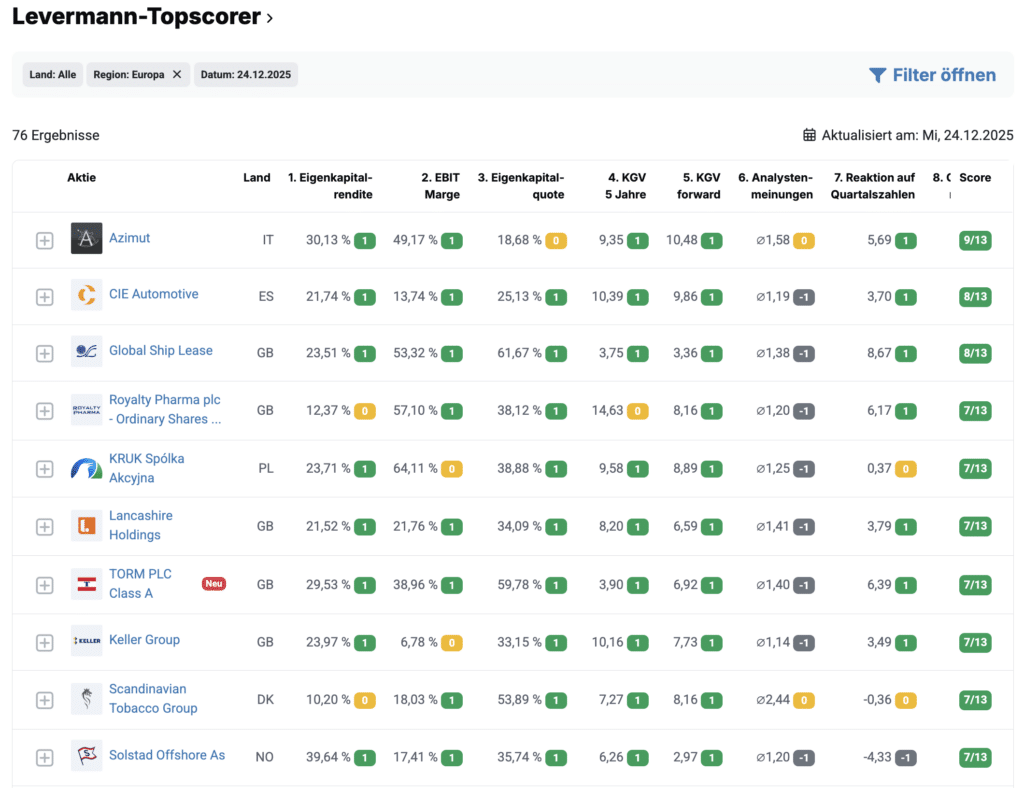This screenshot has height=788, width=1024.
Task: Open the Levermann-Topscorer heading link
Action: coord(142,17)
